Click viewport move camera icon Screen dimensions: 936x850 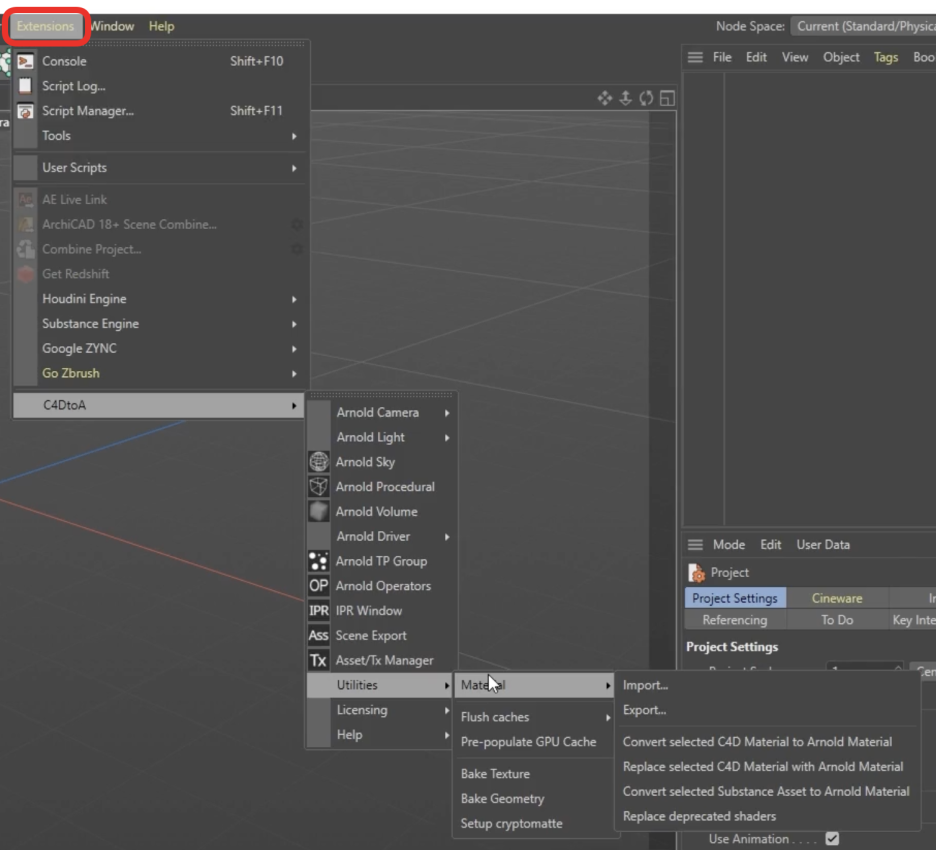tap(605, 98)
